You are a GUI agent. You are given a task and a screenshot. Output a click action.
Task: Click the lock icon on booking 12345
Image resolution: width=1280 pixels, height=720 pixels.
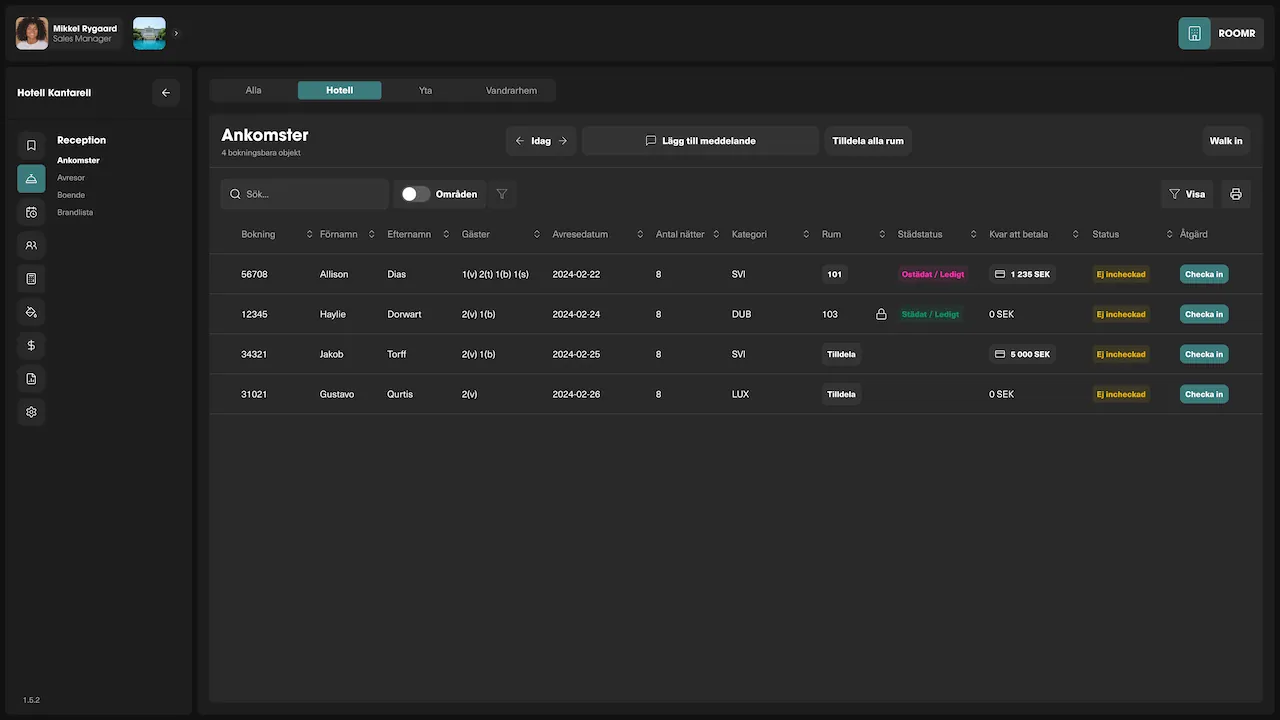(x=881, y=313)
